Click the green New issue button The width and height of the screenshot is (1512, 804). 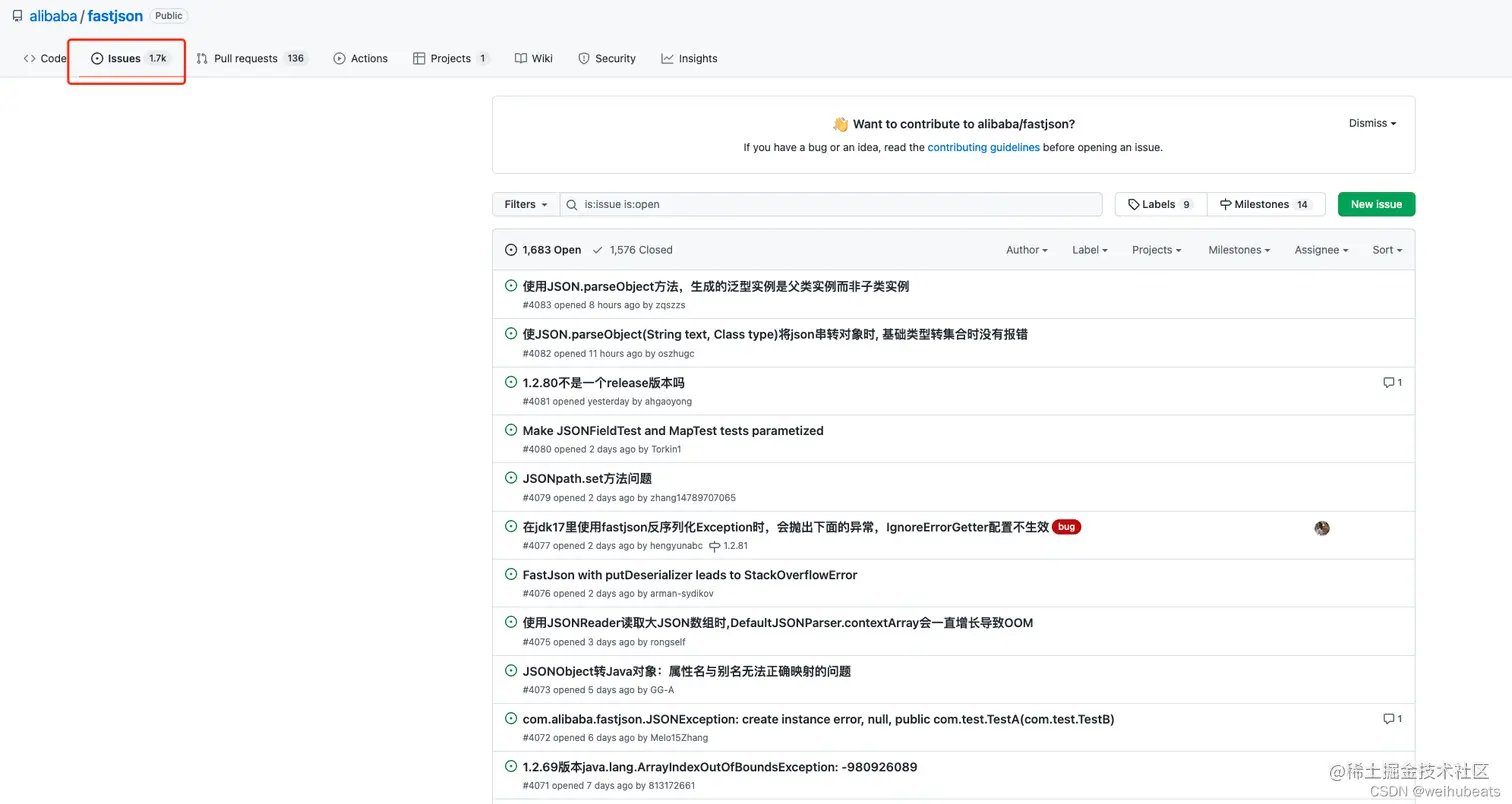point(1376,204)
